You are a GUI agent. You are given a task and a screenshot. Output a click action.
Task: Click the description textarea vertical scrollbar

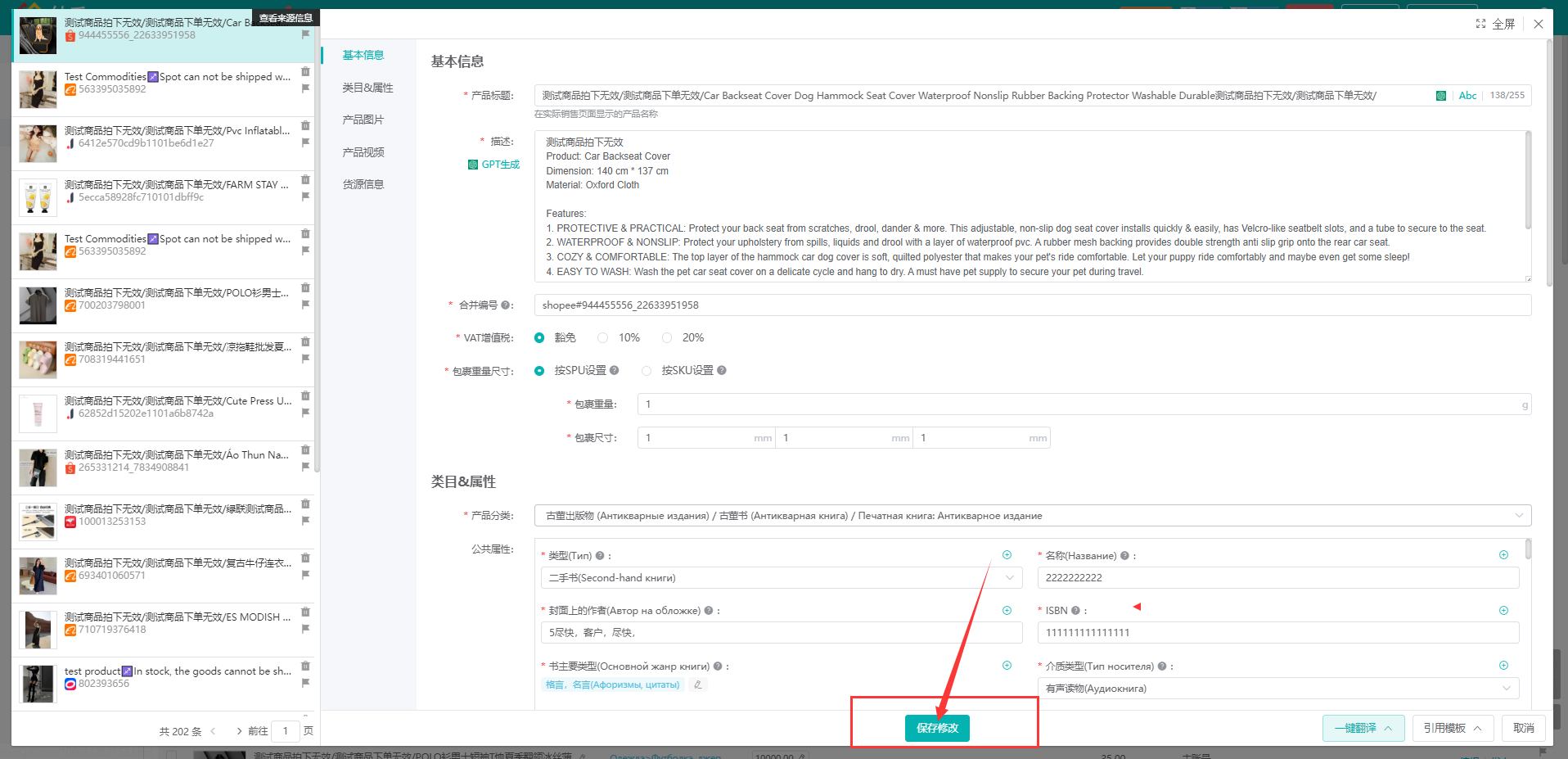click(x=1527, y=182)
